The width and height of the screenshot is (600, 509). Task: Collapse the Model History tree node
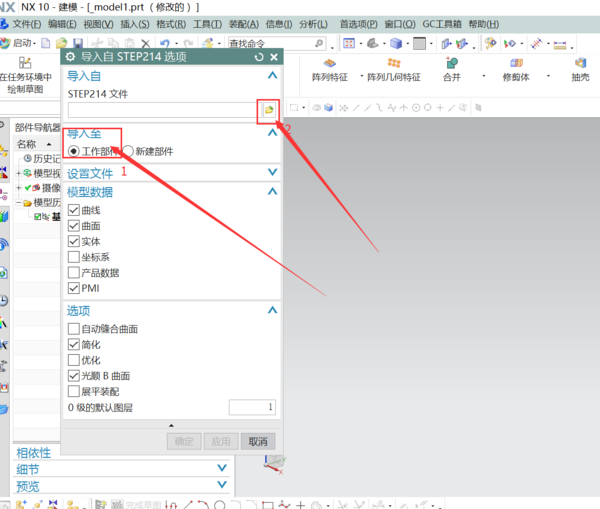(x=18, y=203)
